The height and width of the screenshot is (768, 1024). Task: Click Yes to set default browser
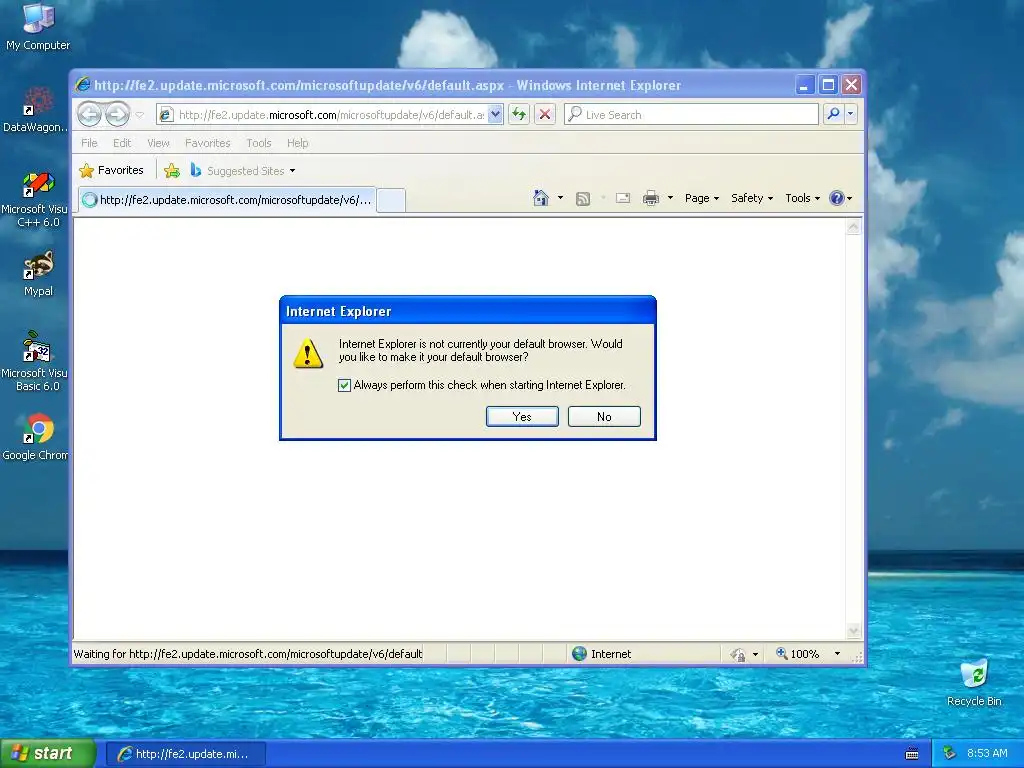click(x=522, y=417)
